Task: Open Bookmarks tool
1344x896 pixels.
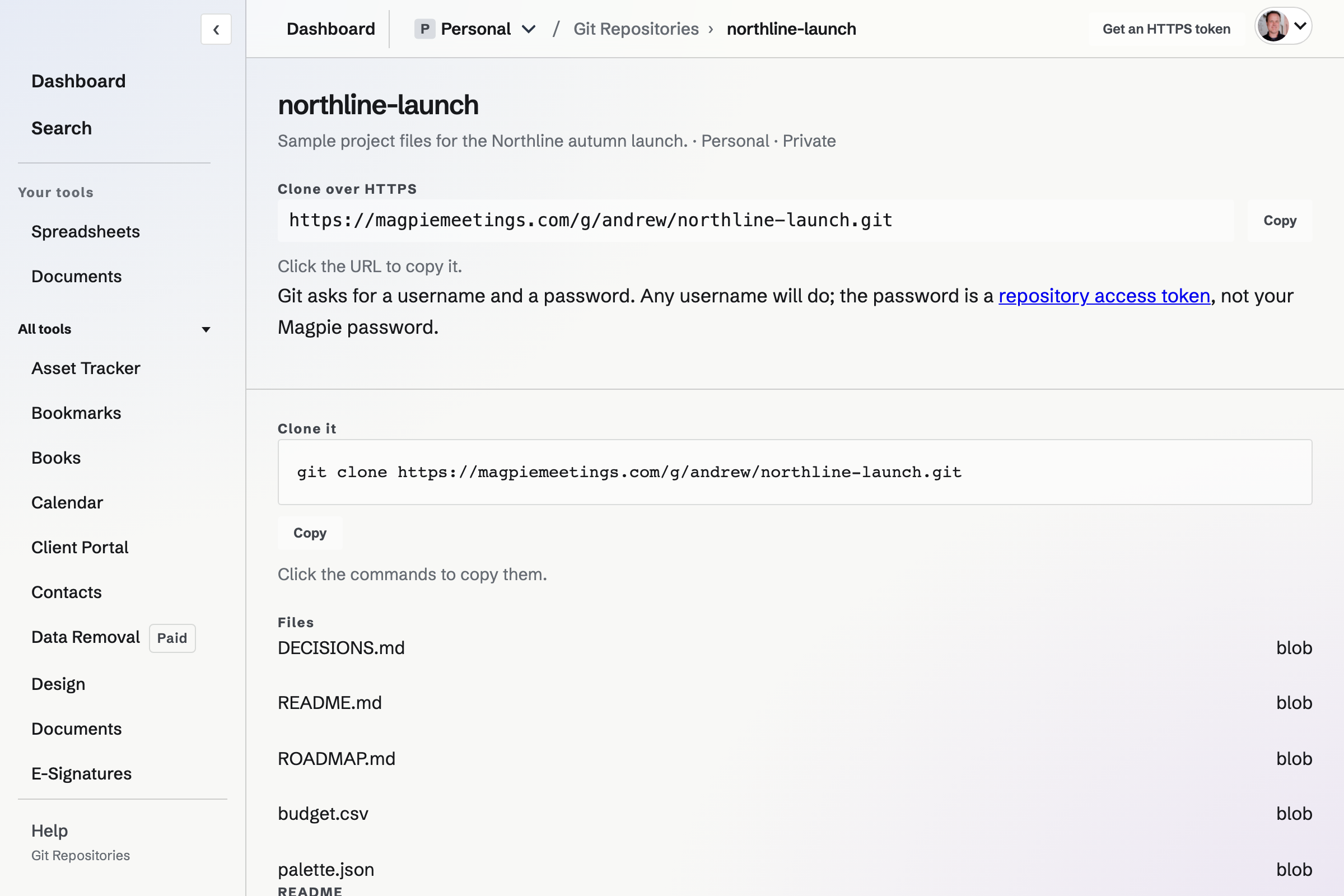Action: tap(76, 413)
